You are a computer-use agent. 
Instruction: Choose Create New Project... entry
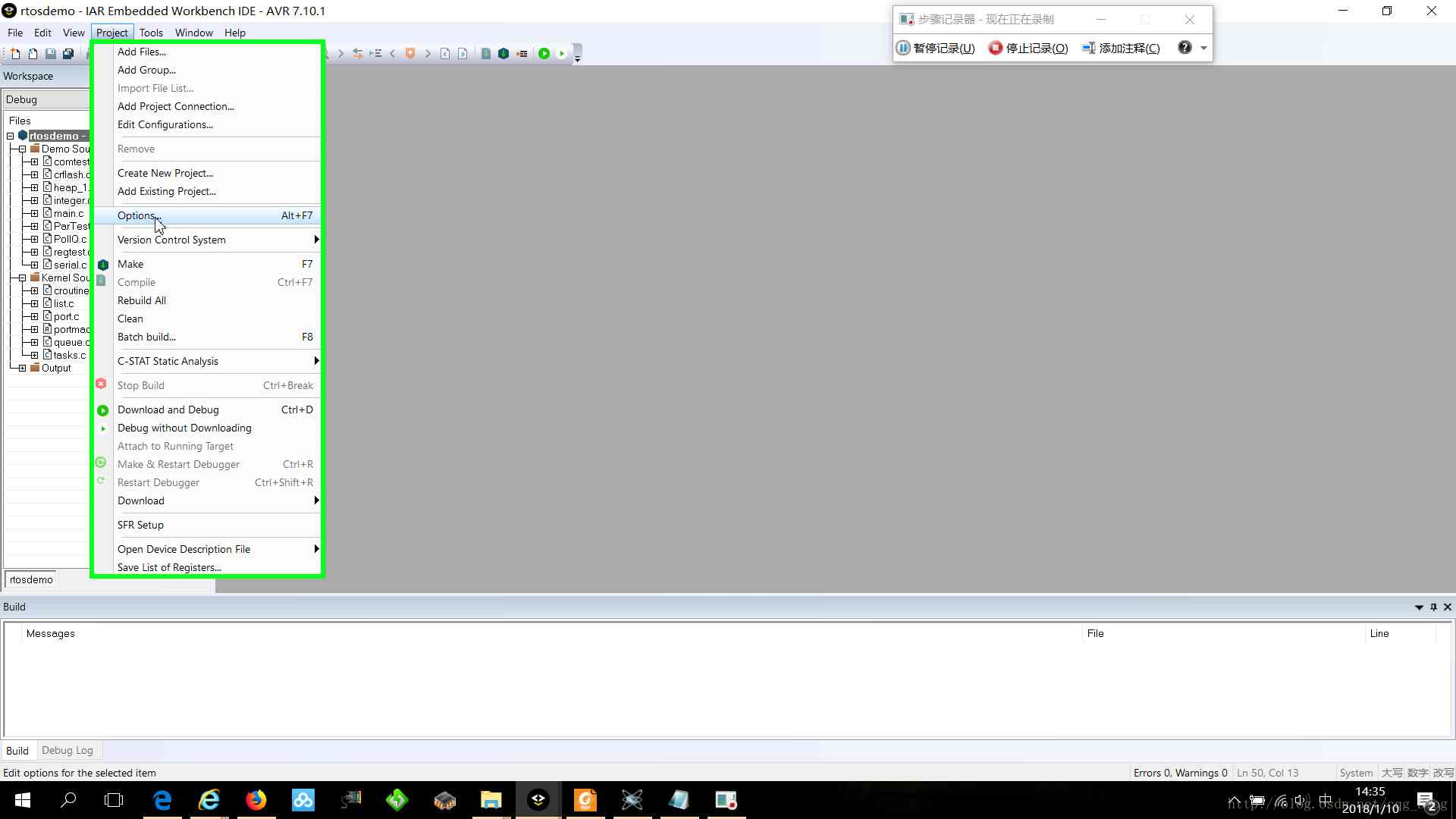tap(207, 173)
